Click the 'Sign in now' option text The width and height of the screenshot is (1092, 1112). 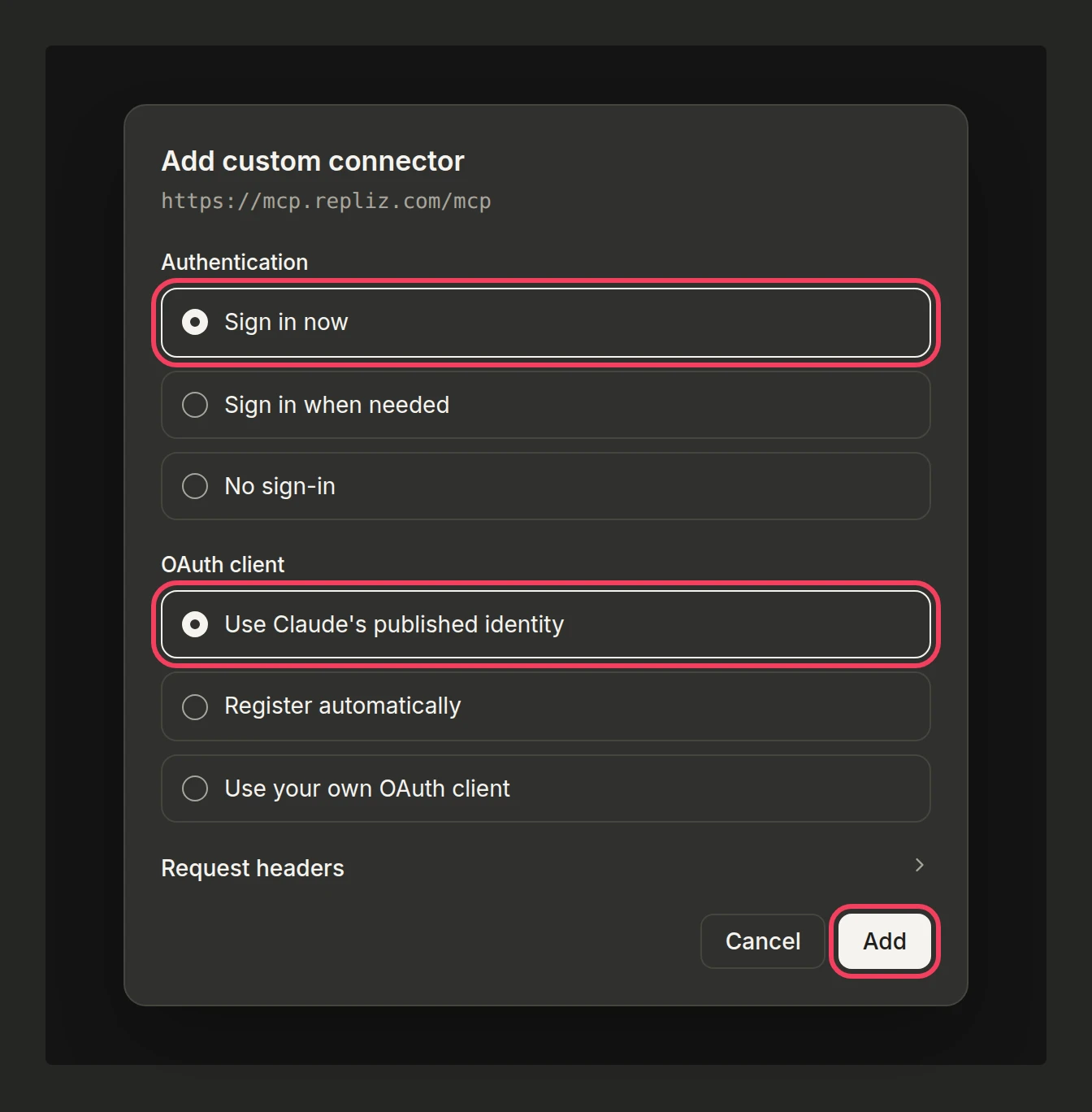286,322
